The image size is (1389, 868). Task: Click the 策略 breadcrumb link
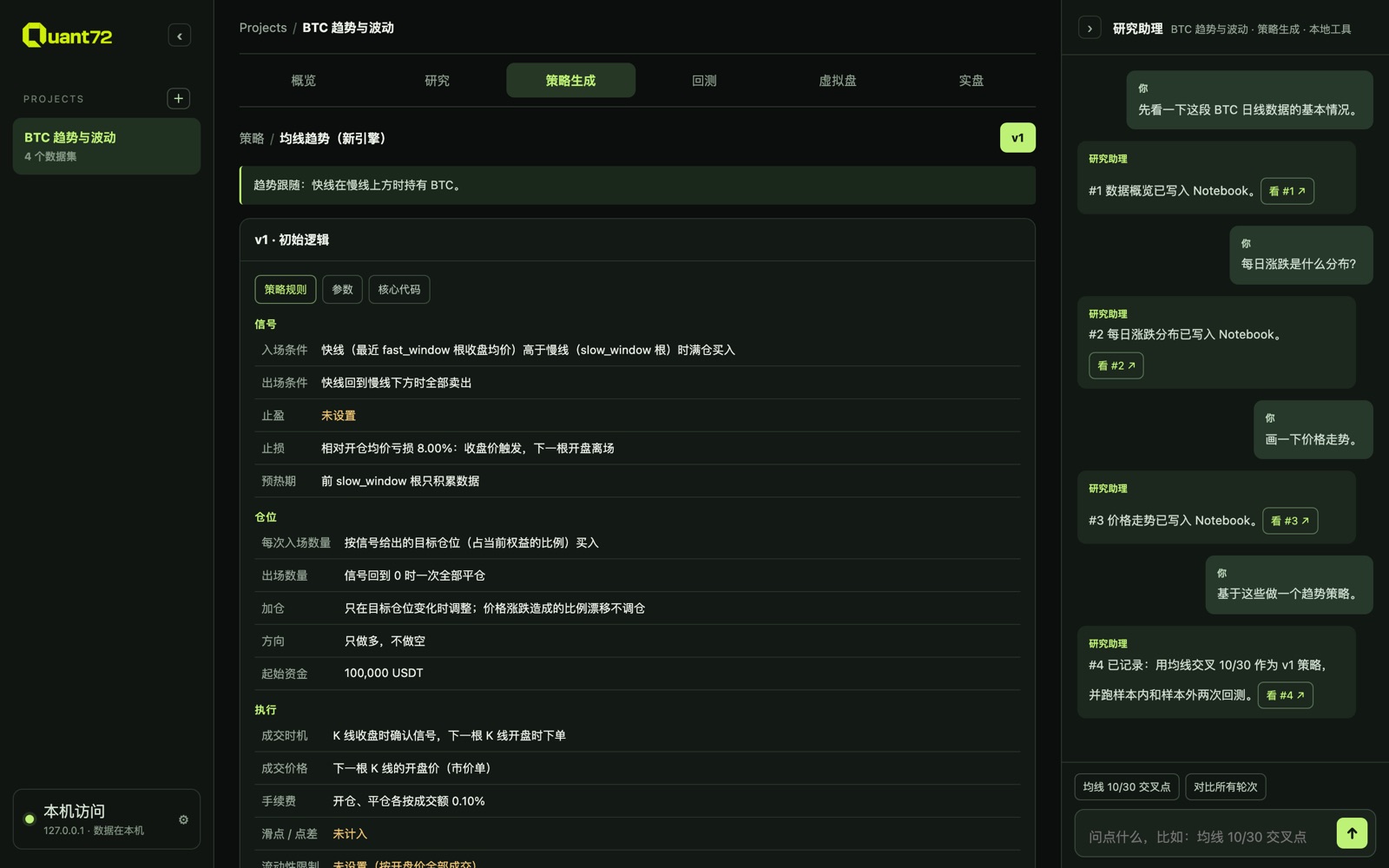coord(252,139)
